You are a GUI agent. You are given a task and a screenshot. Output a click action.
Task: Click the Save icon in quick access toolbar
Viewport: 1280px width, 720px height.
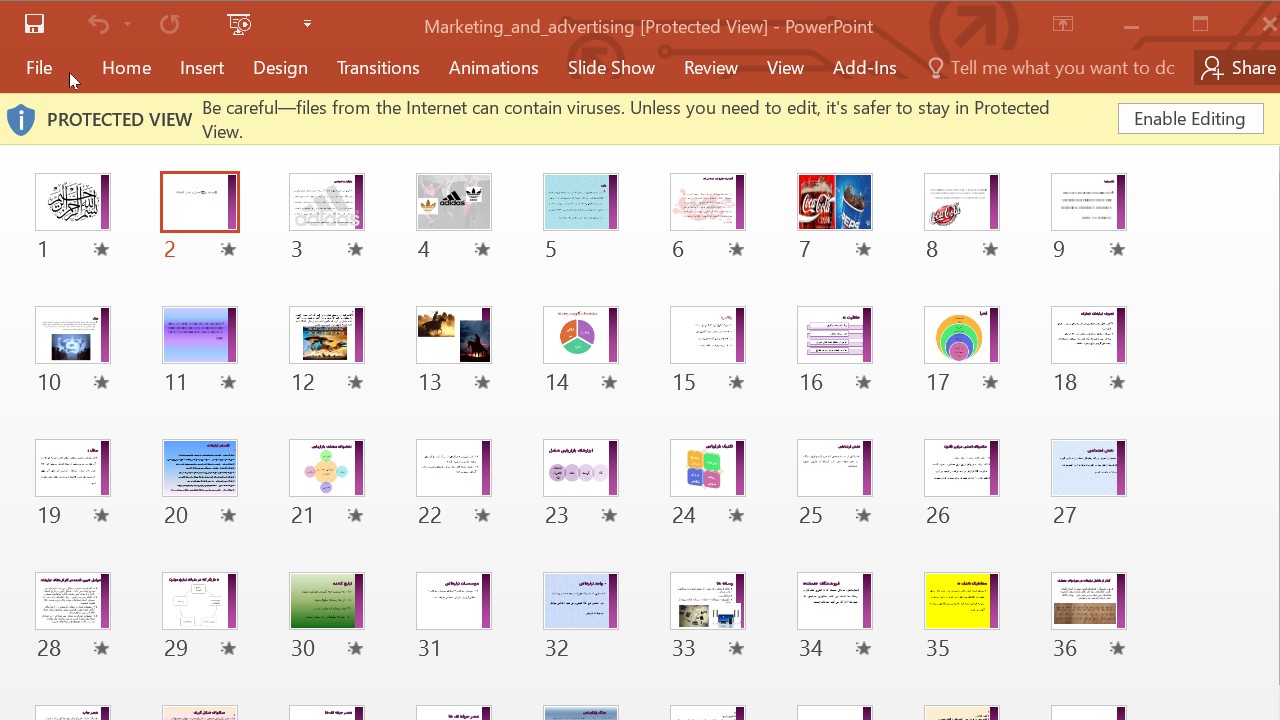pos(34,25)
